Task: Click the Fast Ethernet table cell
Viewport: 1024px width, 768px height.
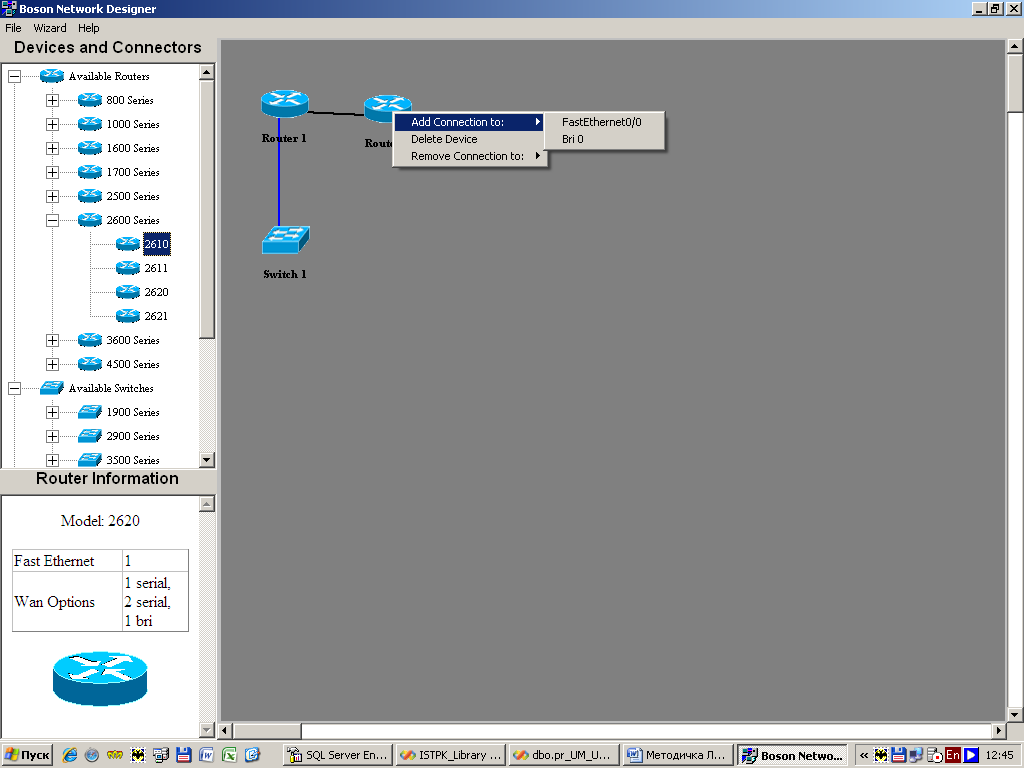Action: [x=67, y=561]
